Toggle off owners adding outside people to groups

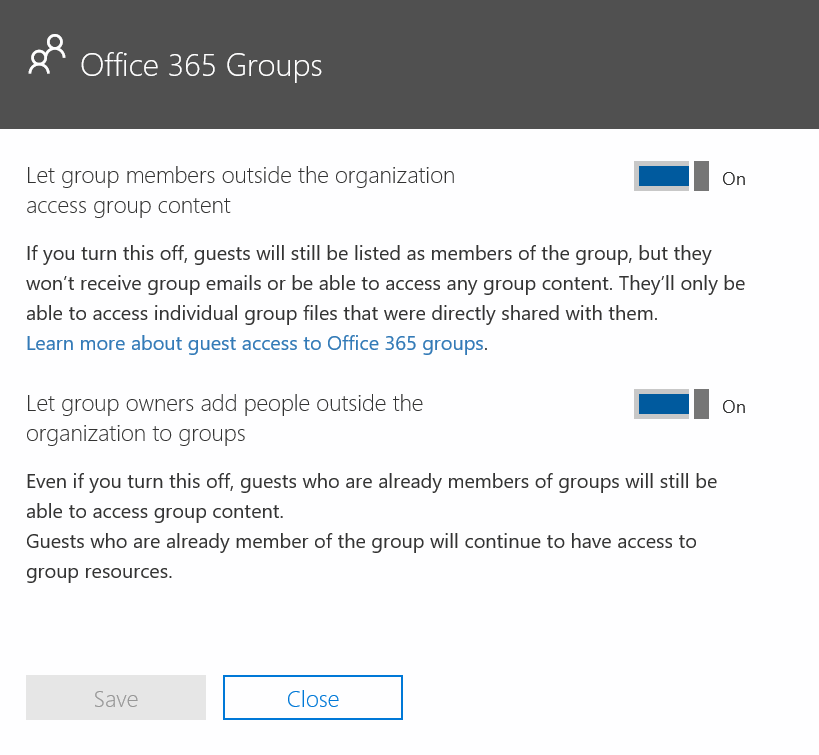tap(671, 404)
